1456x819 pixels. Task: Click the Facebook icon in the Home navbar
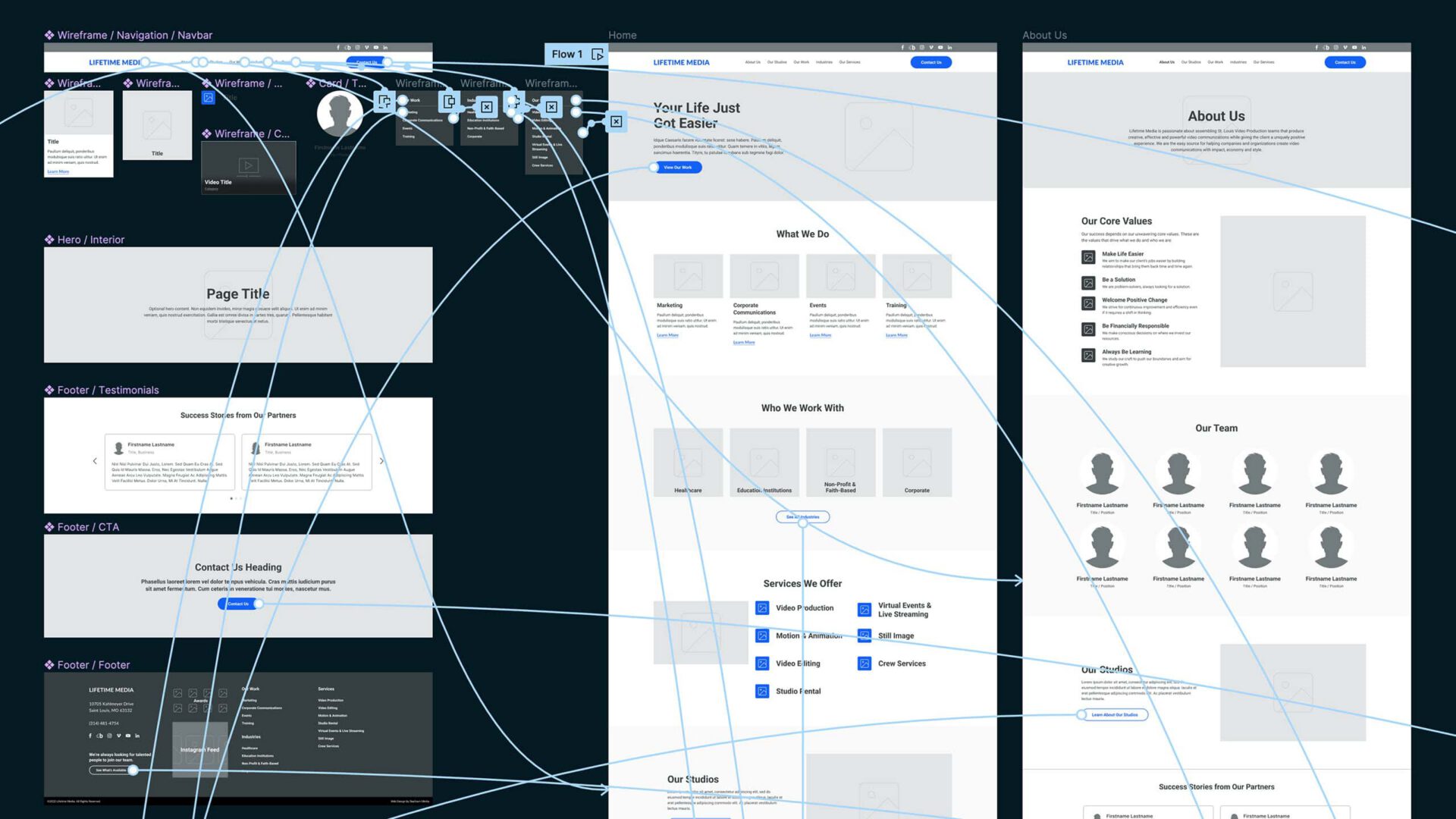(902, 47)
